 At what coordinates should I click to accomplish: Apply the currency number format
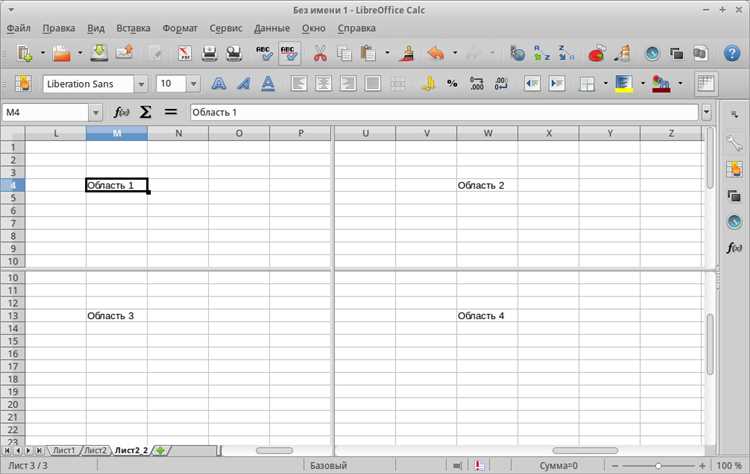[x=428, y=84]
